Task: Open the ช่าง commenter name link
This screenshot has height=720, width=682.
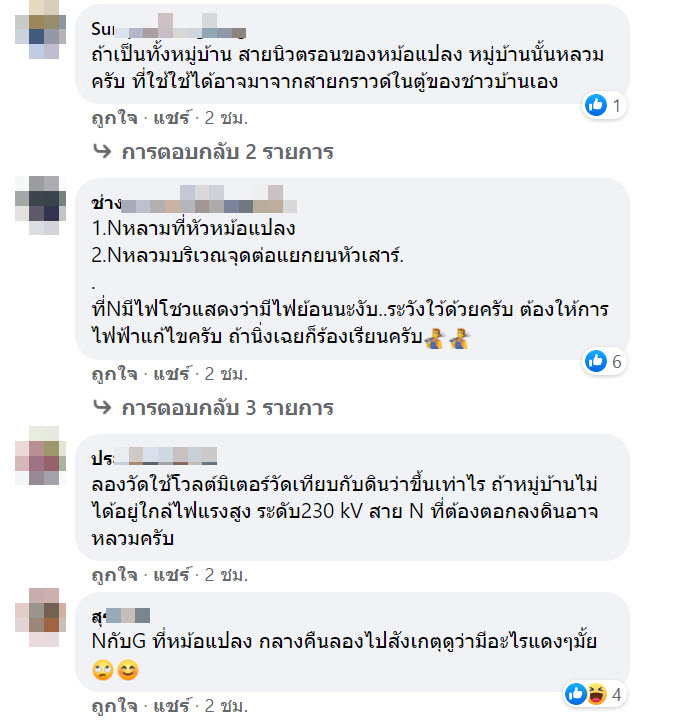Action: [x=194, y=202]
